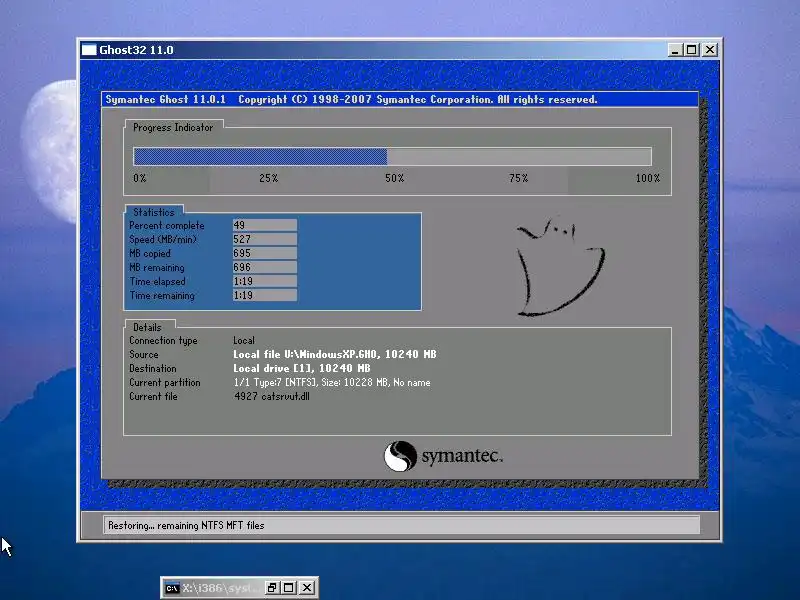
Task: Click the 0% progress label
Action: tap(140, 178)
